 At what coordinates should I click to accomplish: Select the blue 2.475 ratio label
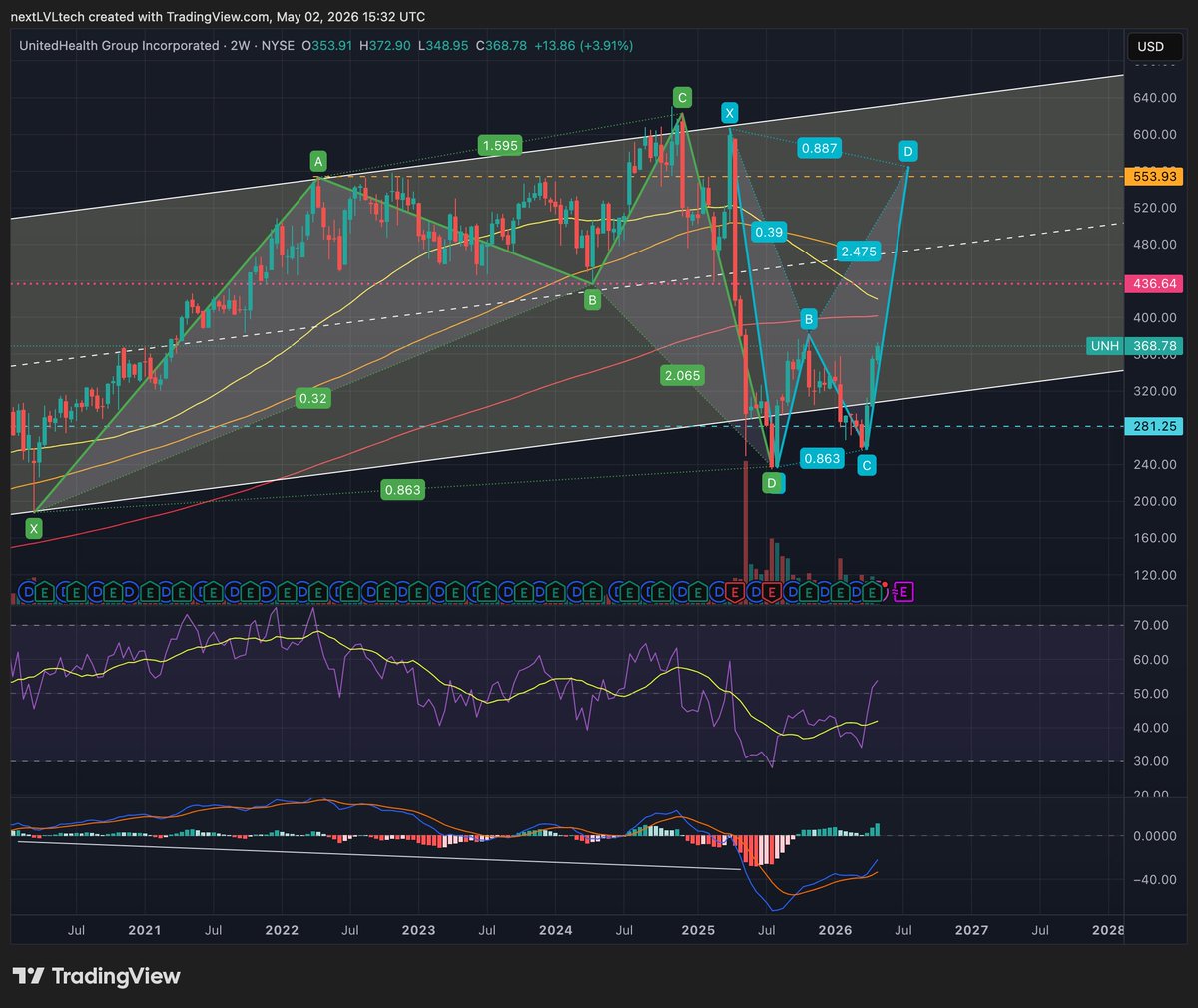(x=859, y=252)
